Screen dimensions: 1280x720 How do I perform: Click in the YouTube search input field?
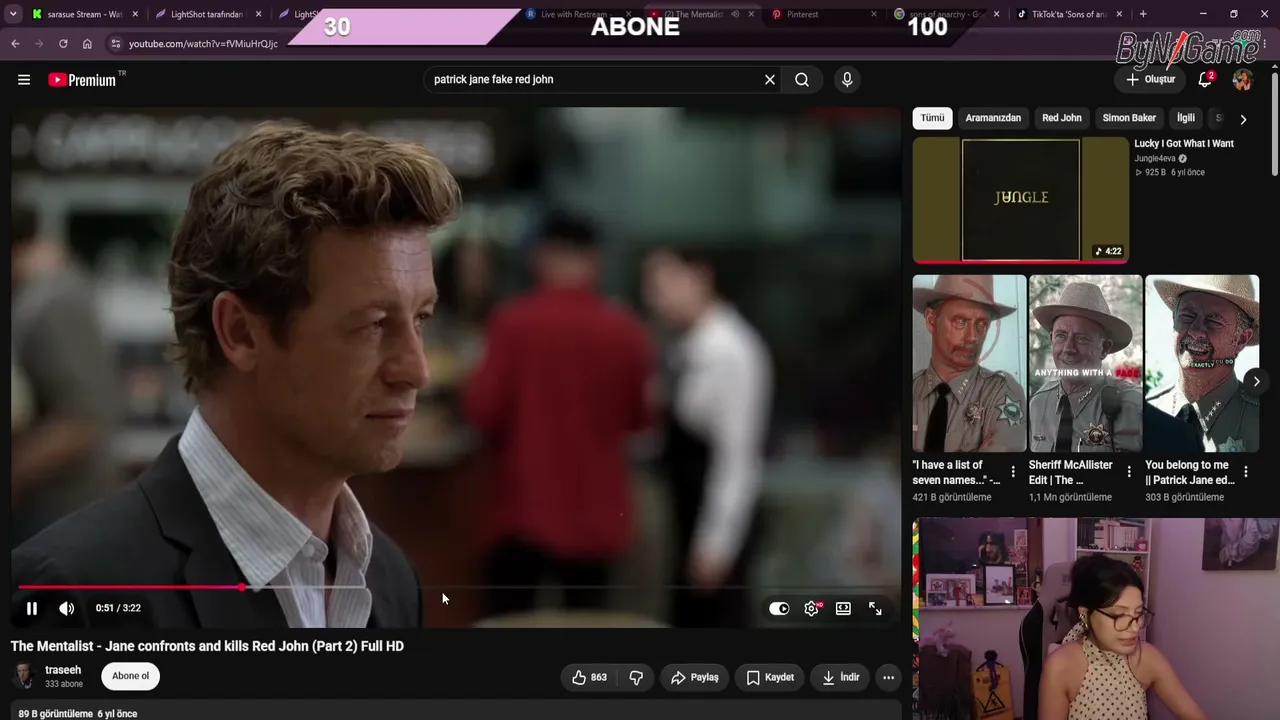tap(595, 80)
